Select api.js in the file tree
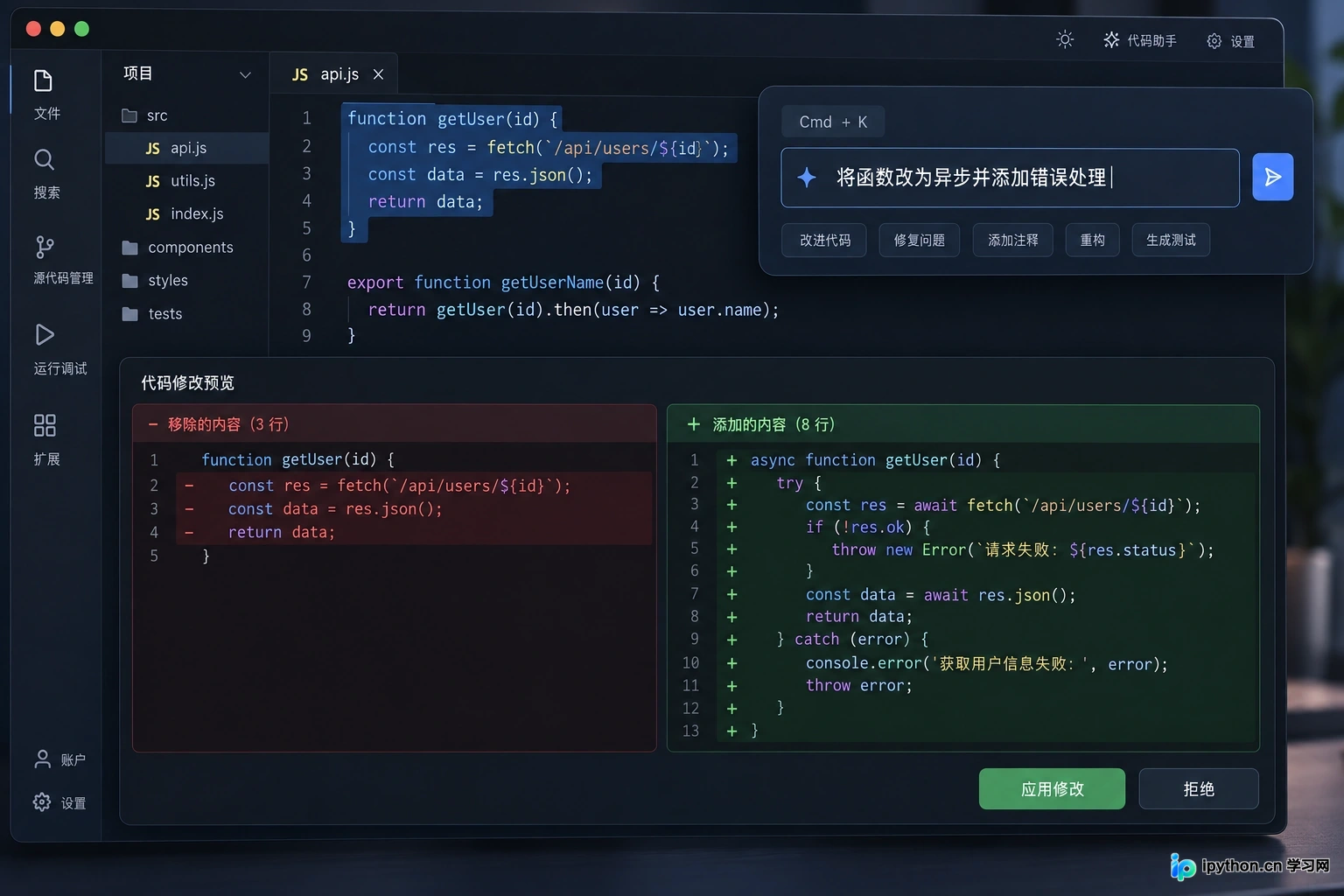The width and height of the screenshot is (1344, 896). pyautogui.click(x=186, y=148)
